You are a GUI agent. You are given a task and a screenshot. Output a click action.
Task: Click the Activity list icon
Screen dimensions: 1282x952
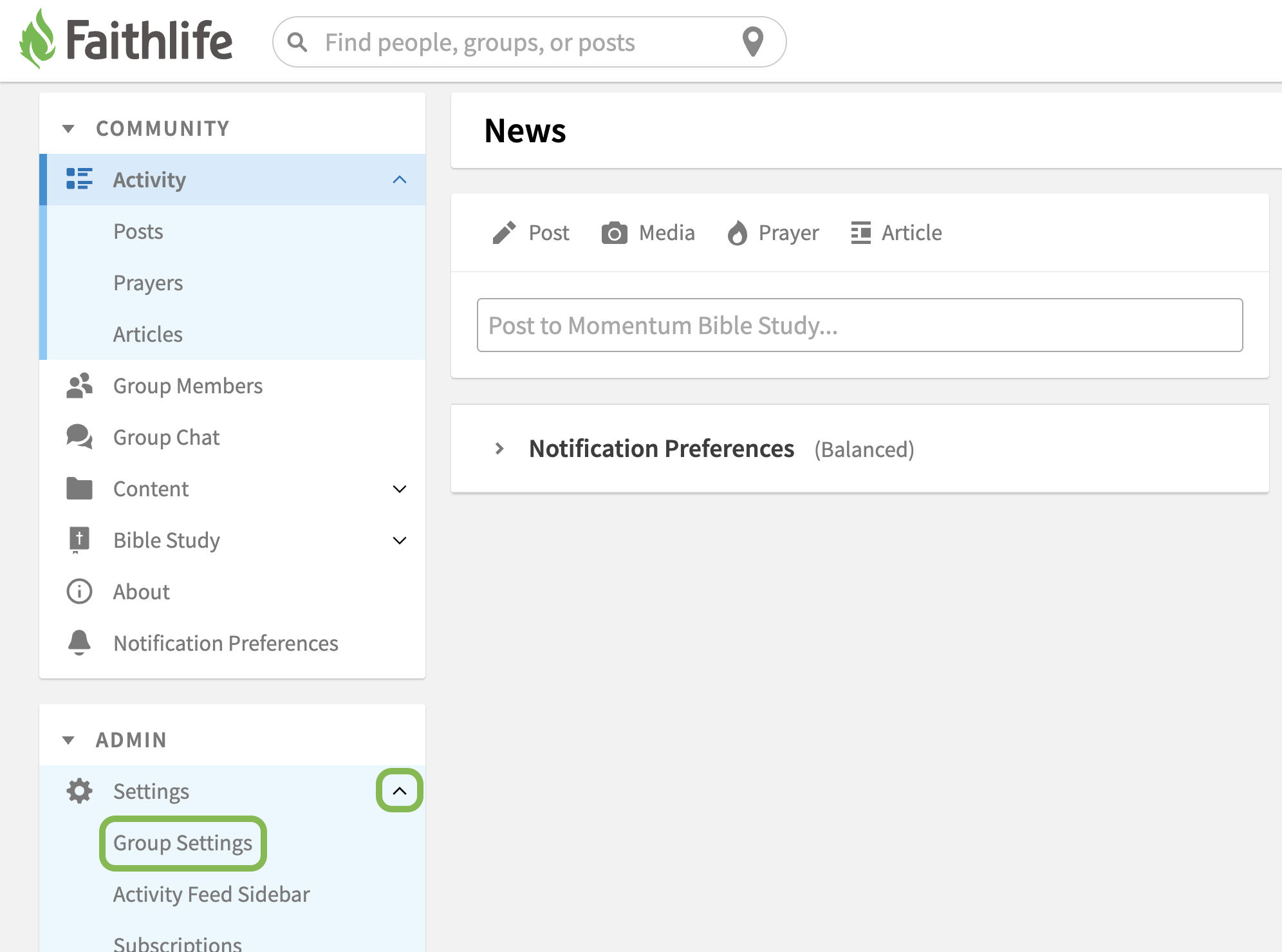(x=79, y=179)
